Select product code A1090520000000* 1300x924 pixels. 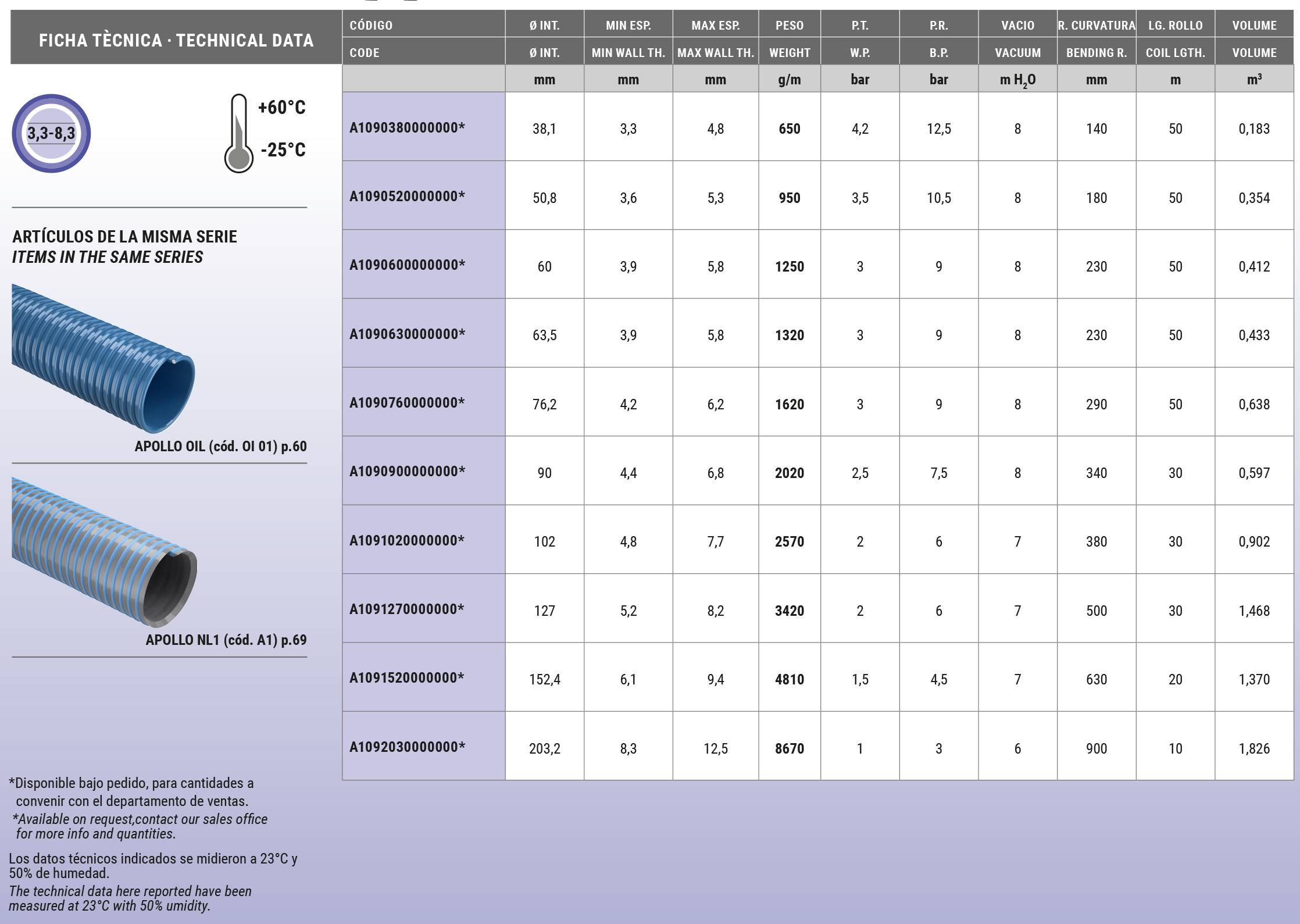click(407, 197)
